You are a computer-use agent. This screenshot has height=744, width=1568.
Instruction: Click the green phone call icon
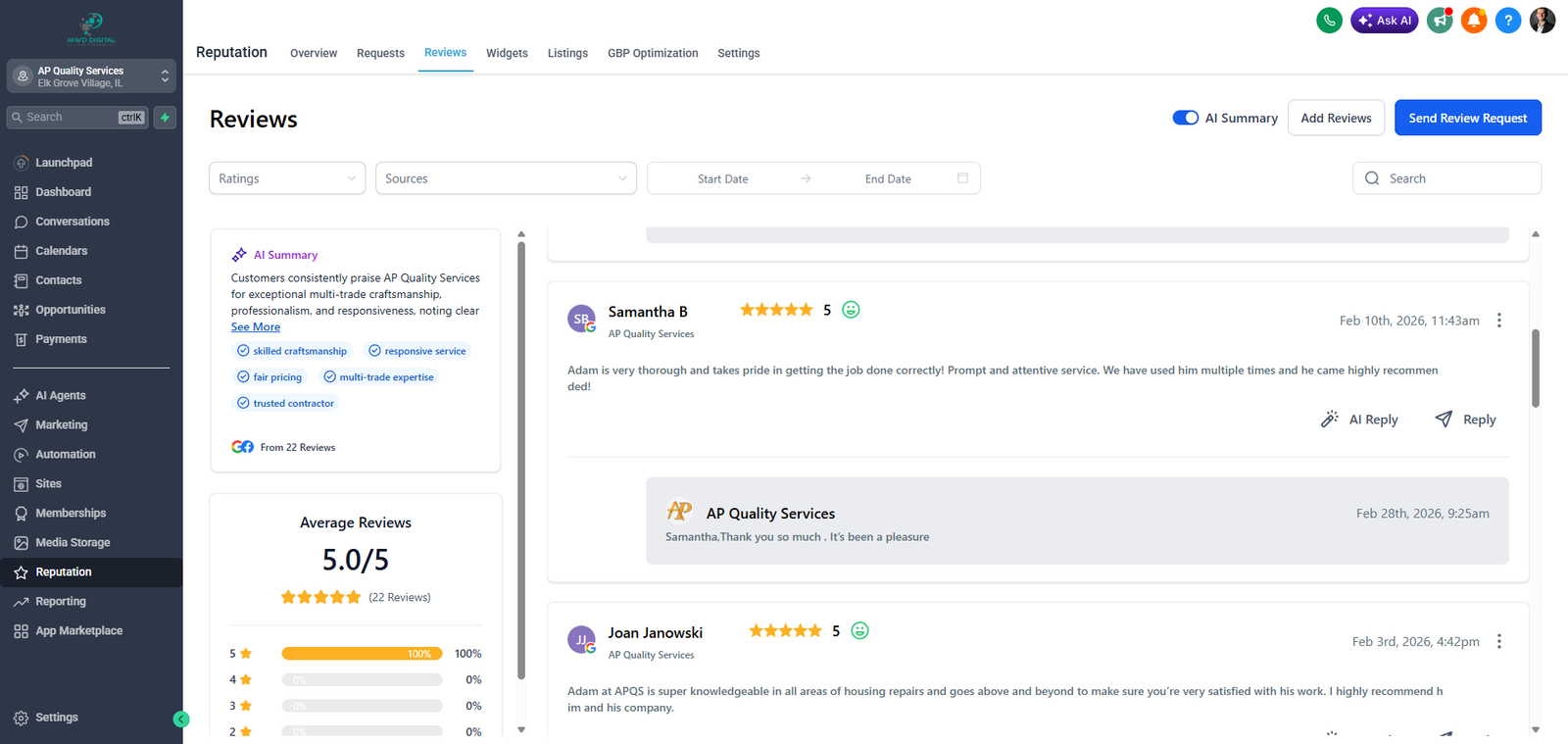pos(1329,20)
